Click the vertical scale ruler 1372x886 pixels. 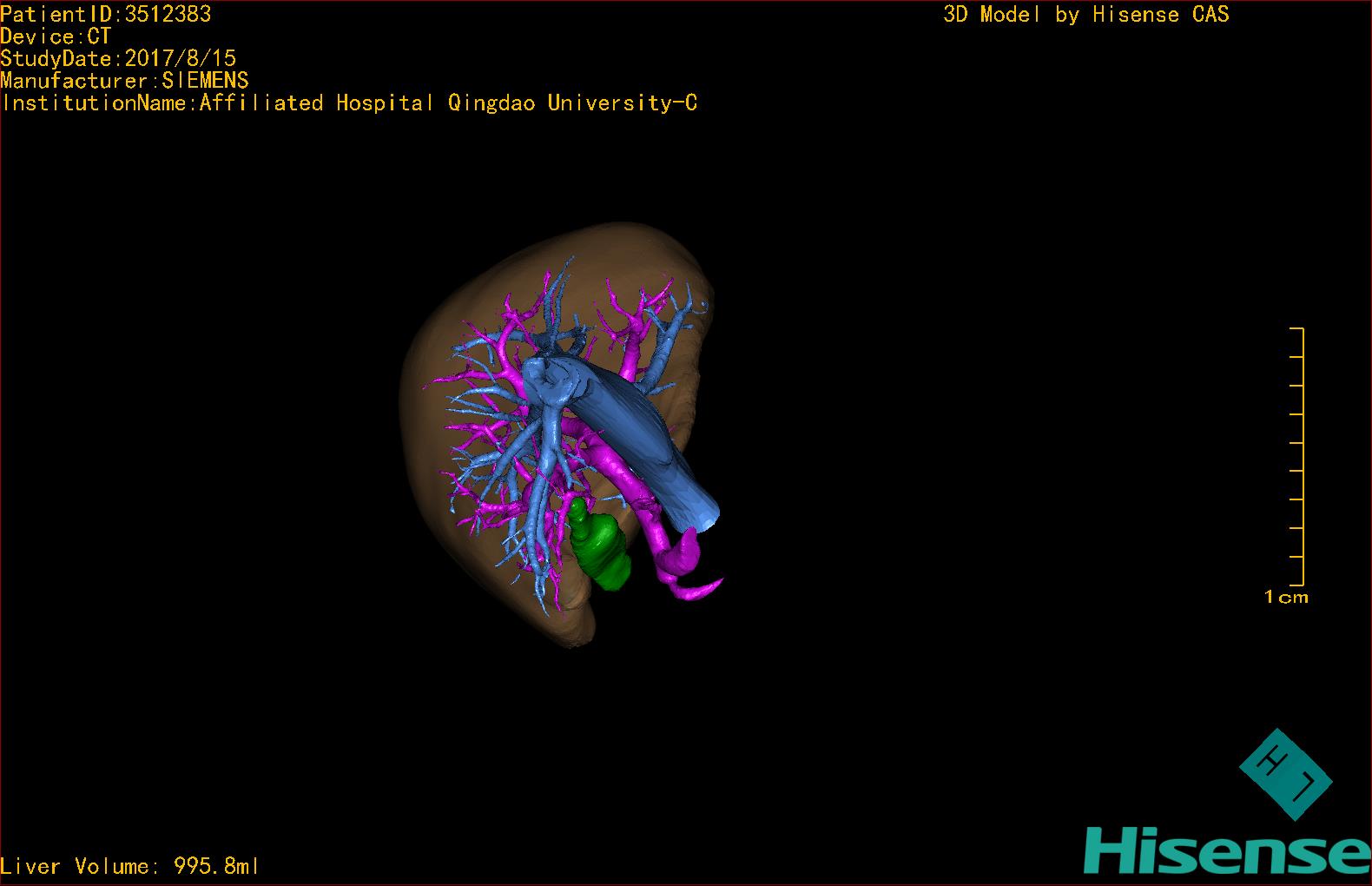[1297, 457]
